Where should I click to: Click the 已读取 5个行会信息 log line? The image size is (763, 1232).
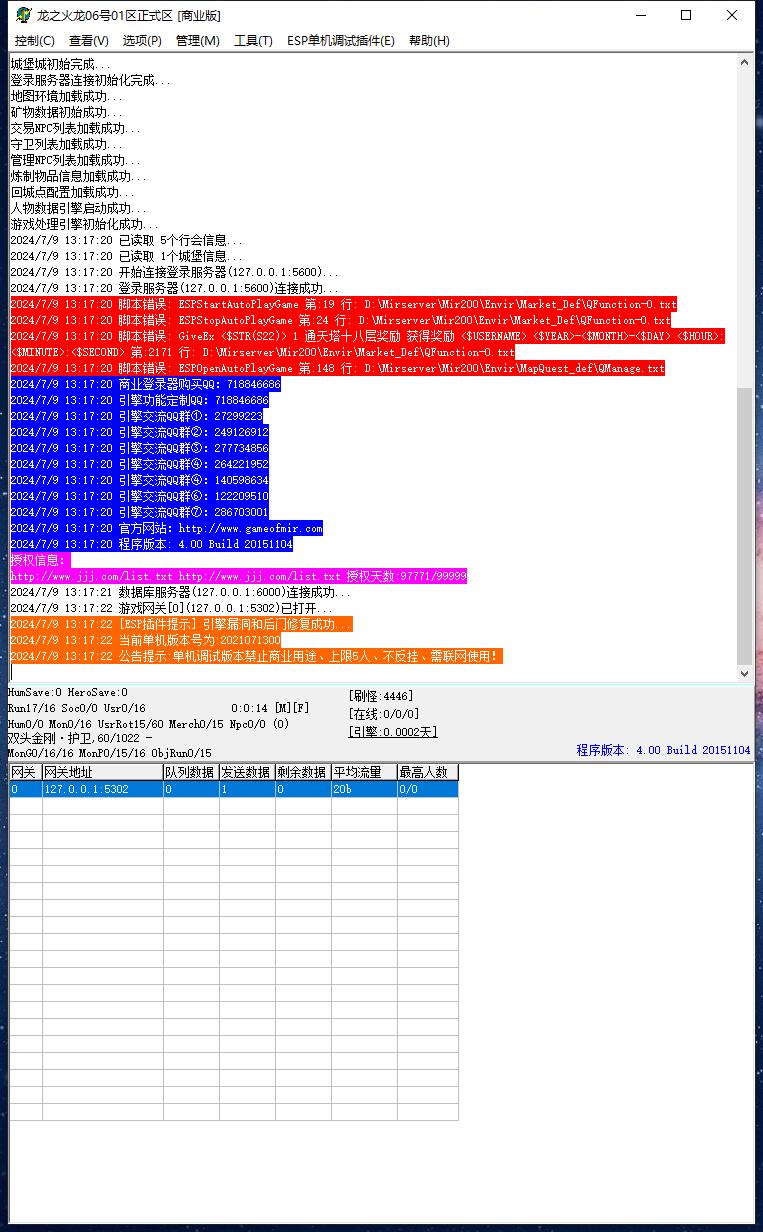(x=127, y=240)
